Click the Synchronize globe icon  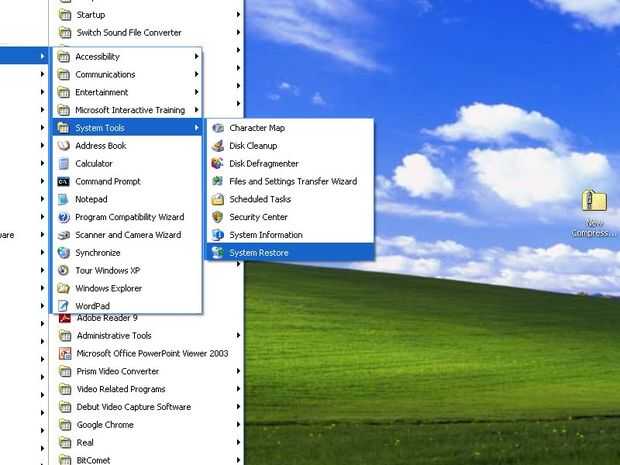tap(64, 253)
